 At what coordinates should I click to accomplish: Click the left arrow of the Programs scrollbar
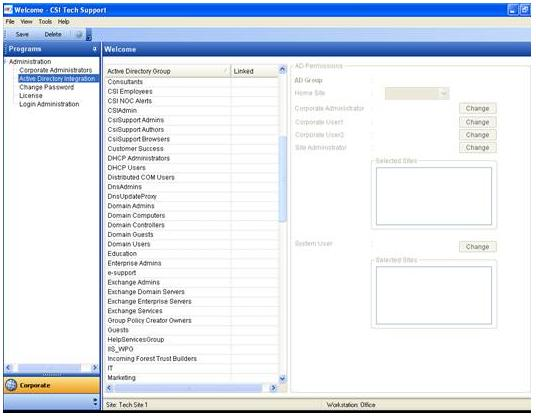pyautogui.click(x=9, y=367)
